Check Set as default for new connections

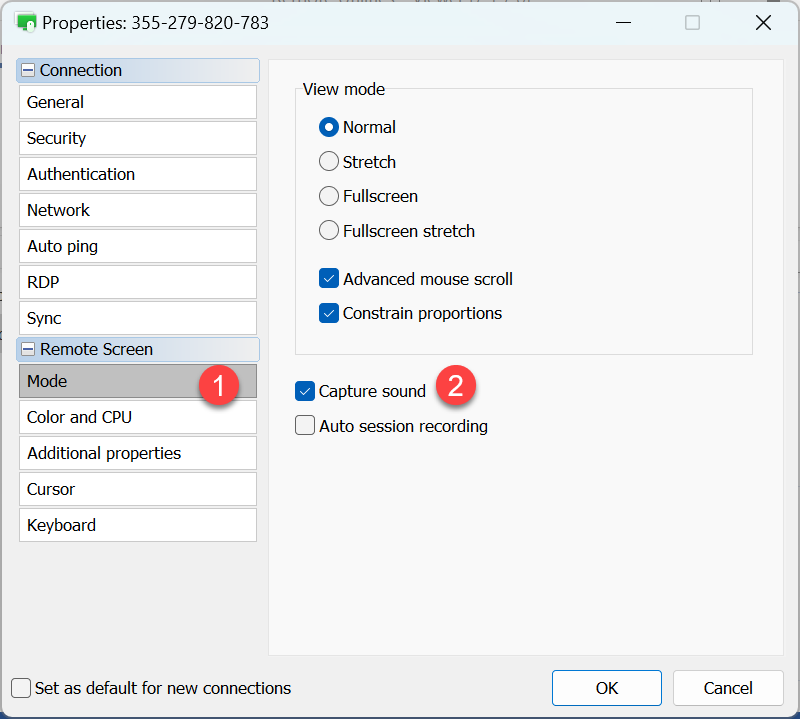21,688
